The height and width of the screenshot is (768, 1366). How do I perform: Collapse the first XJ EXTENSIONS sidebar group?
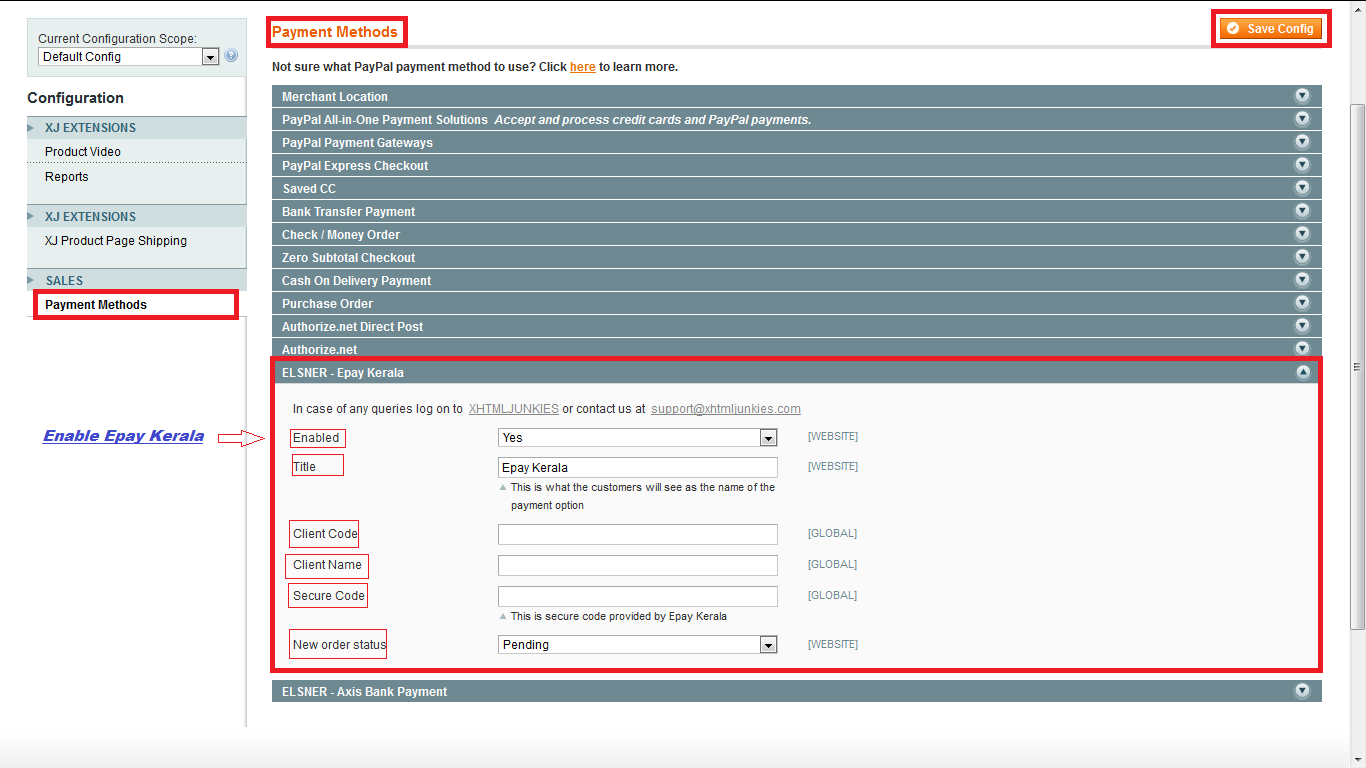(137, 128)
